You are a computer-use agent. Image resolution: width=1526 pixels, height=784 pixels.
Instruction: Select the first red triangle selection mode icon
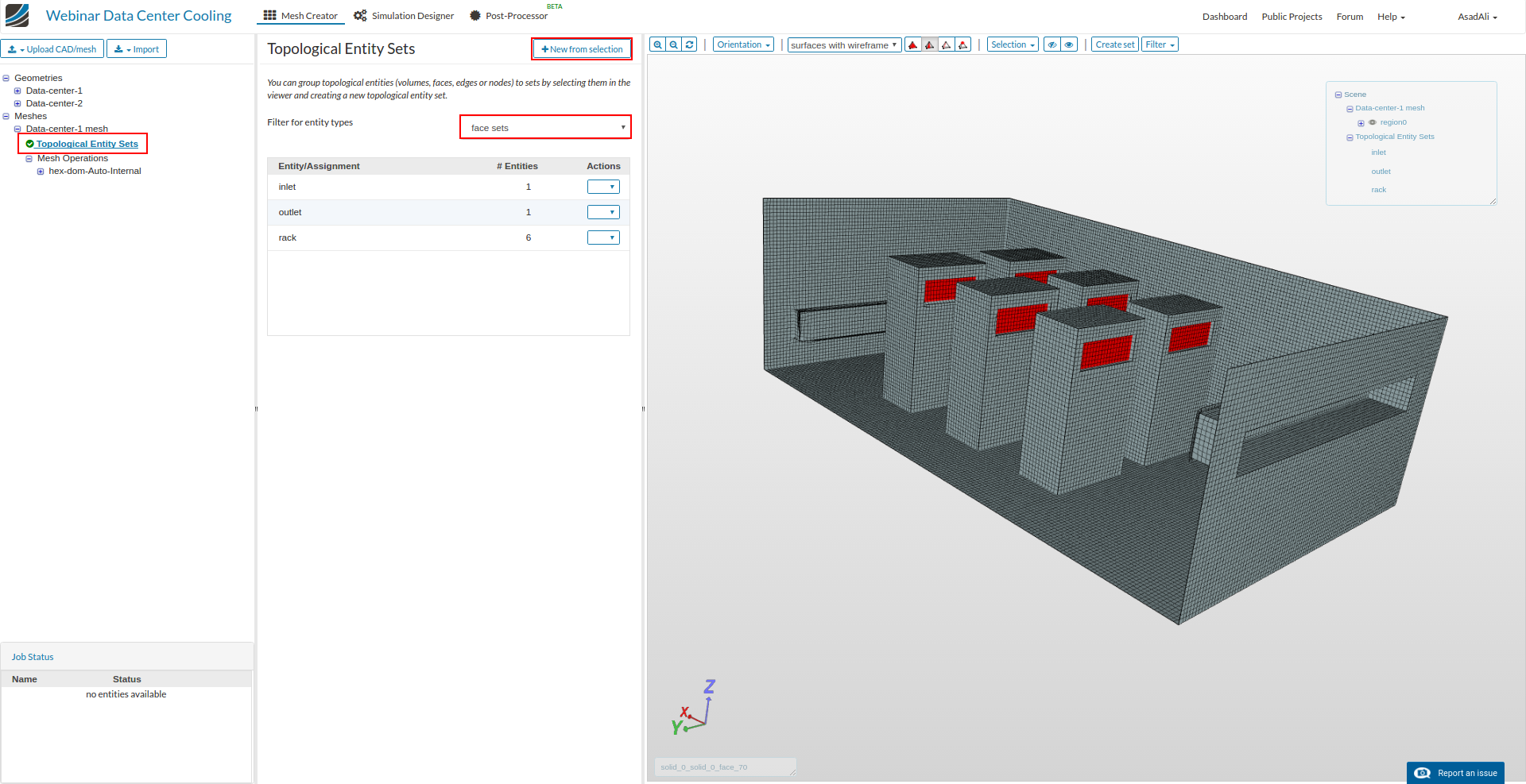click(x=913, y=45)
